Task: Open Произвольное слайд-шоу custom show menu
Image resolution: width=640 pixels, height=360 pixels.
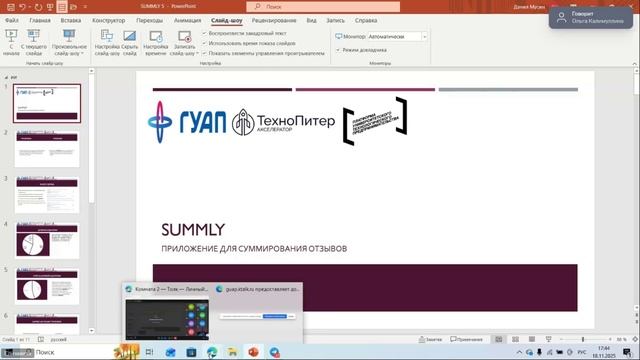Action: click(69, 42)
